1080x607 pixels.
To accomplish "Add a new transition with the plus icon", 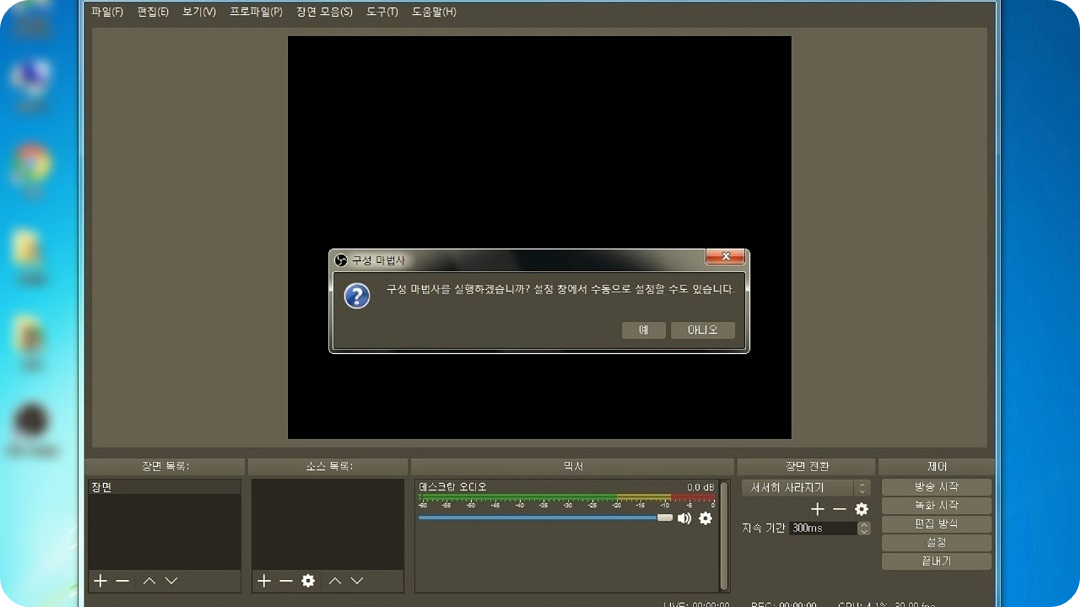I will (817, 509).
